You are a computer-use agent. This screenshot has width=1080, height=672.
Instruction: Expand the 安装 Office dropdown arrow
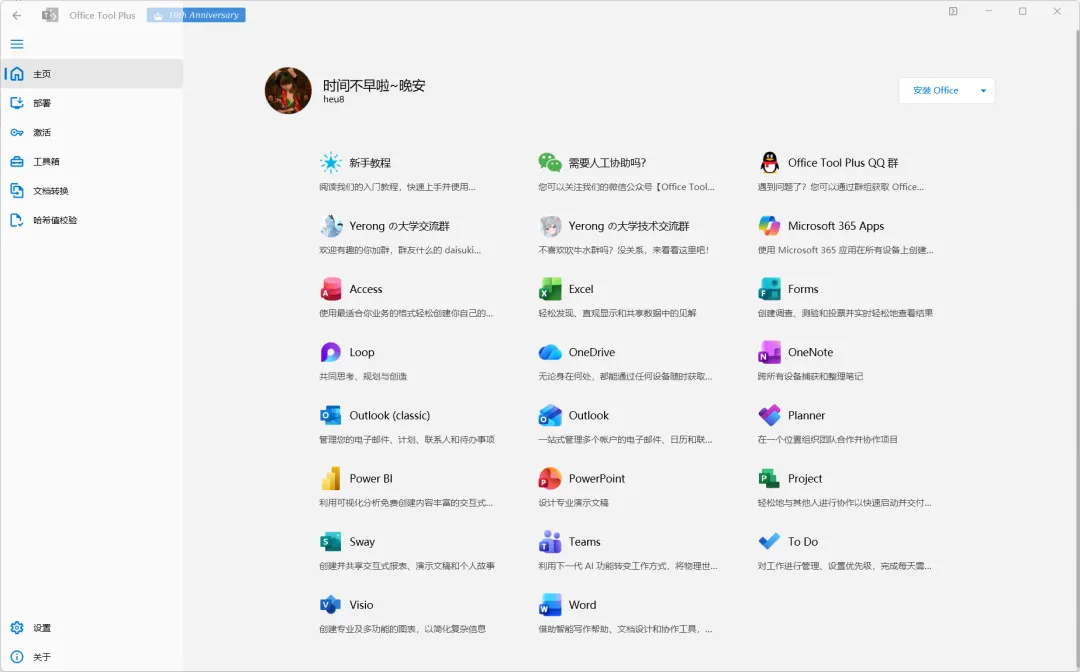pos(983,91)
